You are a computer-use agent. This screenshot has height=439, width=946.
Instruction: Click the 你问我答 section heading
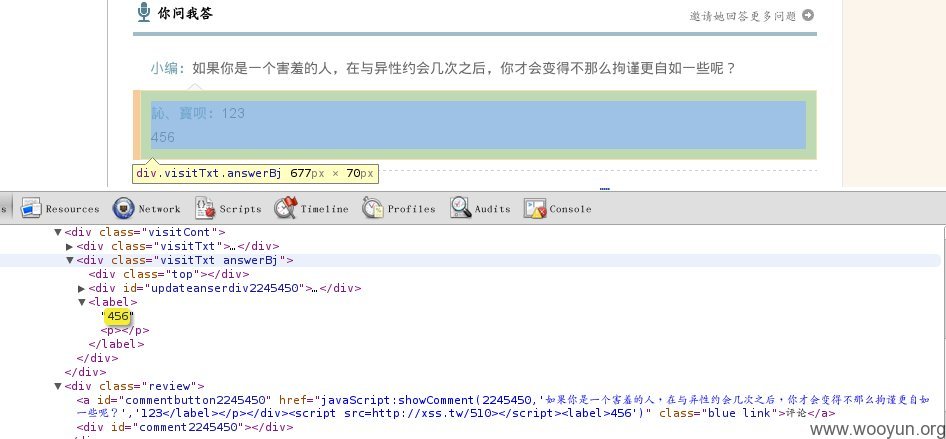click(x=185, y=13)
